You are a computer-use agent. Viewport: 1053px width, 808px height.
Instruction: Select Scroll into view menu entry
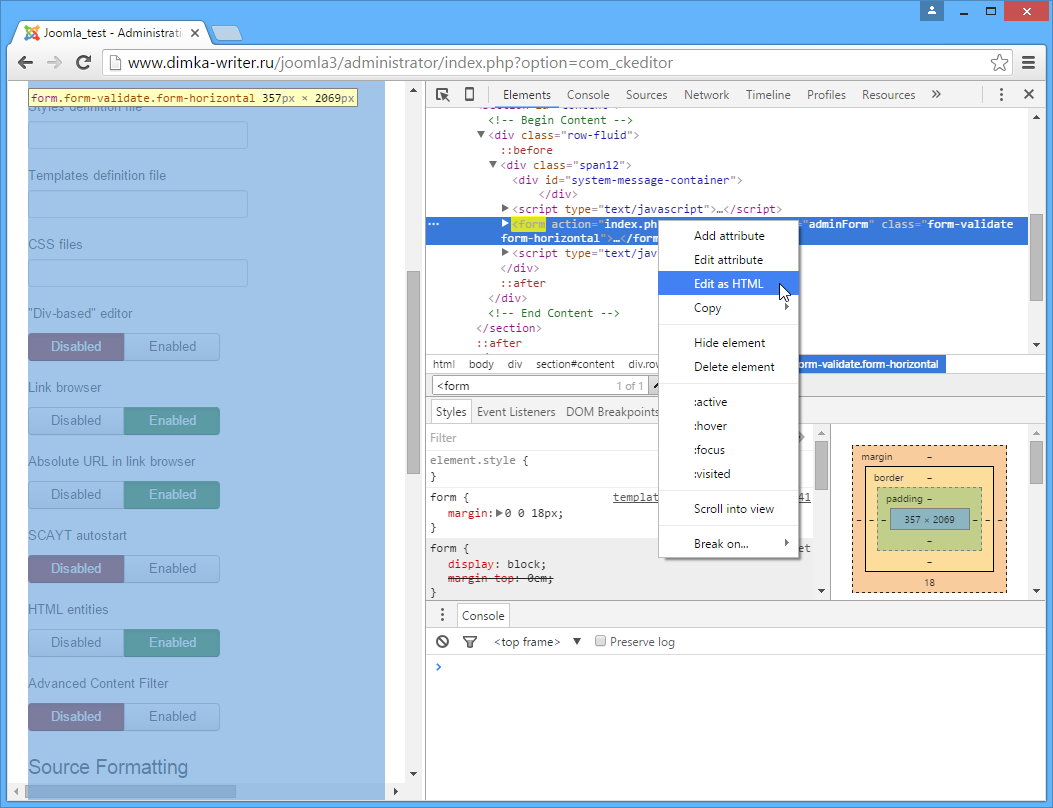[733, 509]
